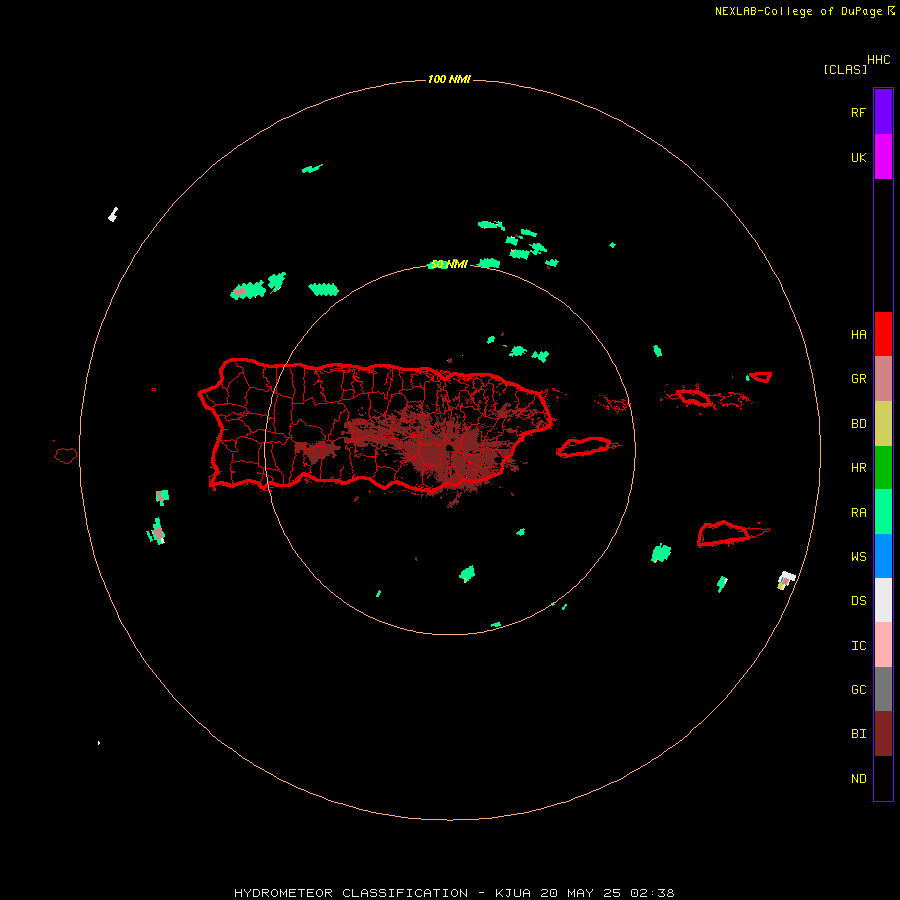Image resolution: width=900 pixels, height=900 pixels.
Task: Click the HR legend label
Action: click(858, 468)
